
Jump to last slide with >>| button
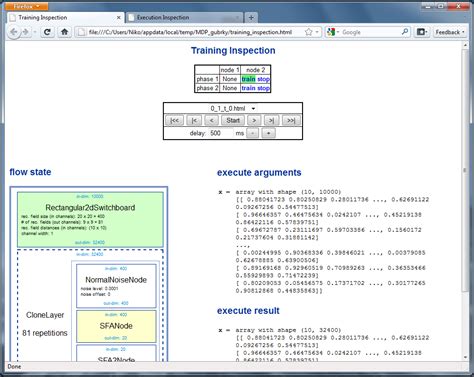click(291, 120)
